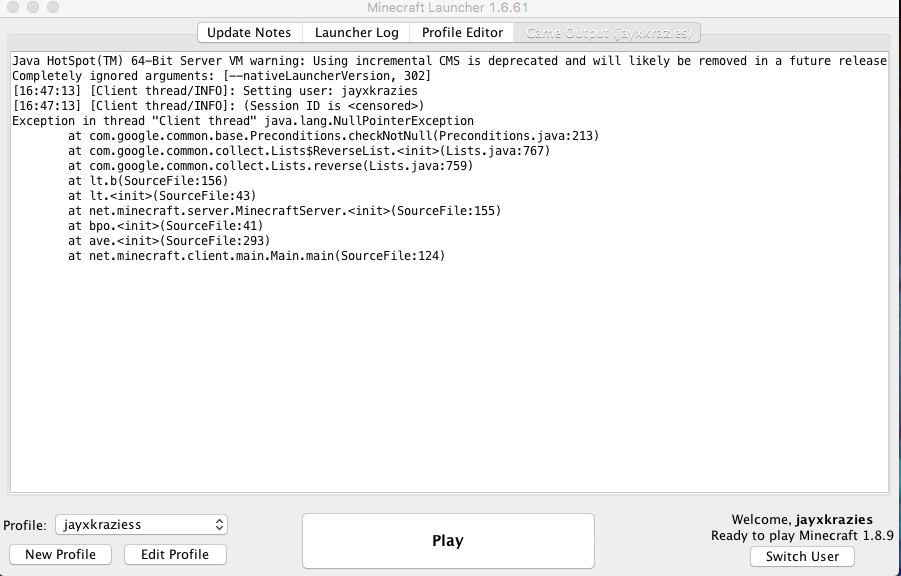This screenshot has width=901, height=576.
Task: Open the Profile dropdown showing jayxkraziess
Action: click(141, 524)
